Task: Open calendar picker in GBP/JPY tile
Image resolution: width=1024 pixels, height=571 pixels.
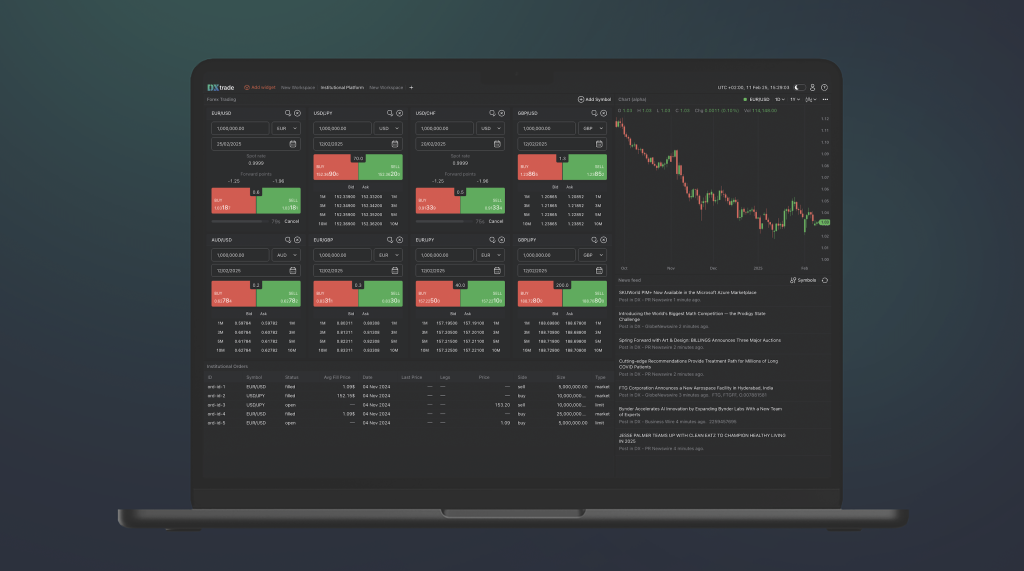Action: click(599, 270)
